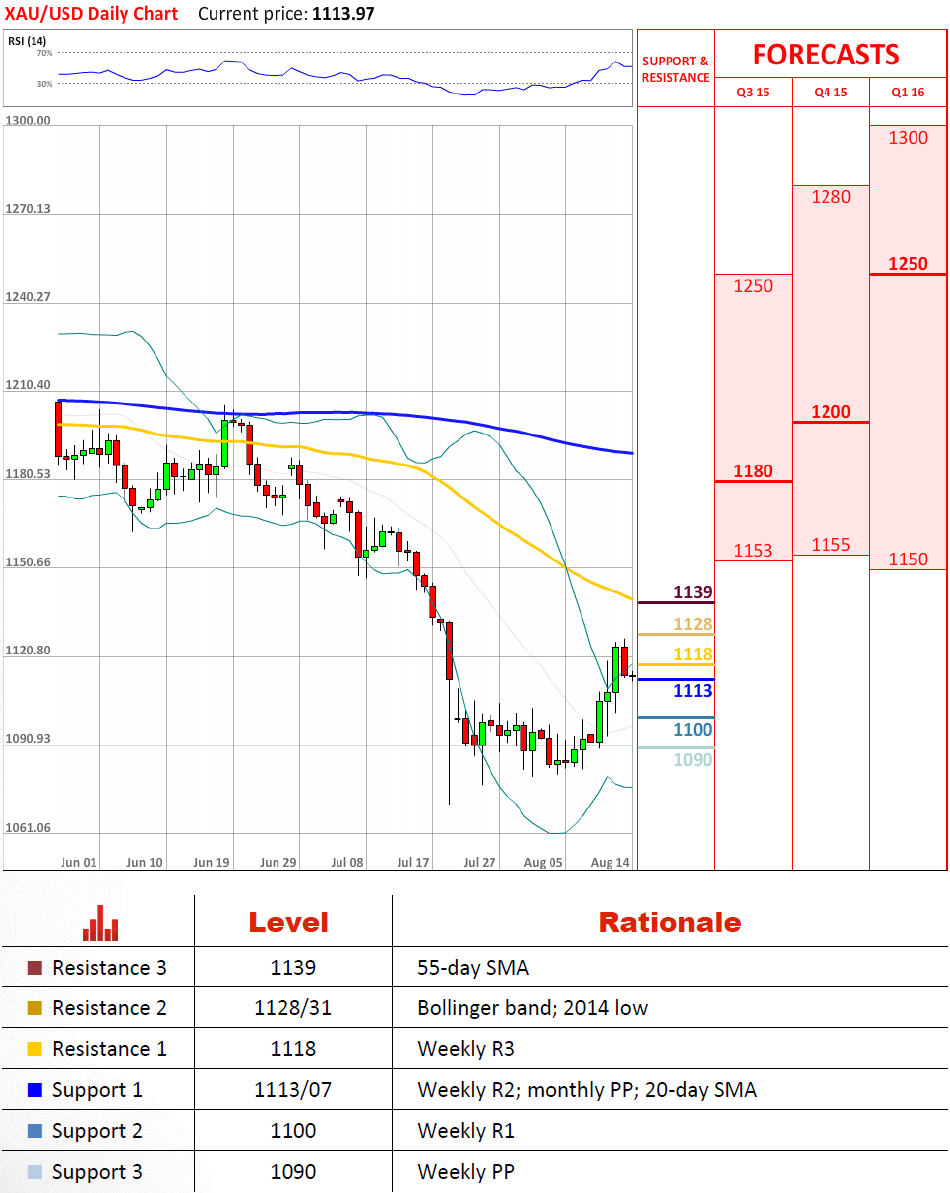Click the Support 3 light blue color swatch
Screen dimensions: 950x1193
tap(34, 1172)
